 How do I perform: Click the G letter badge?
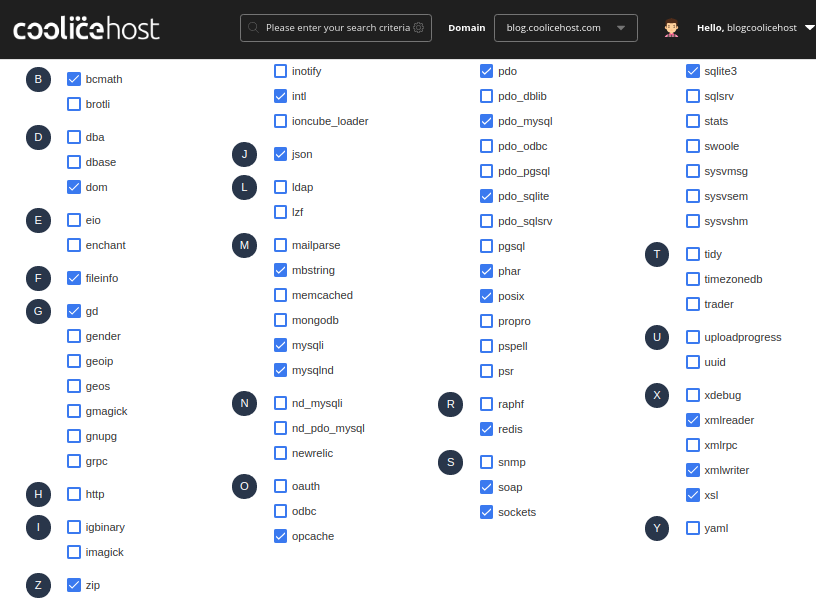point(39,312)
